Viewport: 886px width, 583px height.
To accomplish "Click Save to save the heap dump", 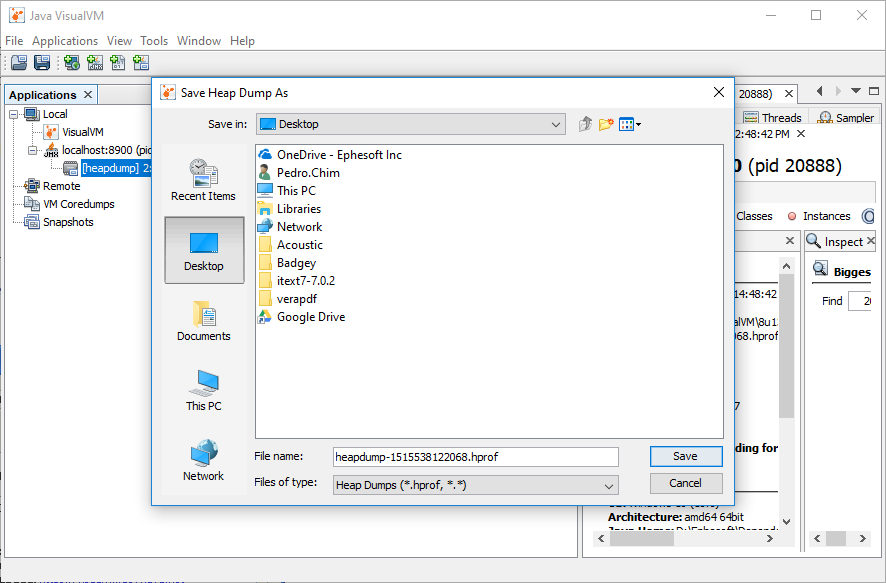I will pos(686,456).
